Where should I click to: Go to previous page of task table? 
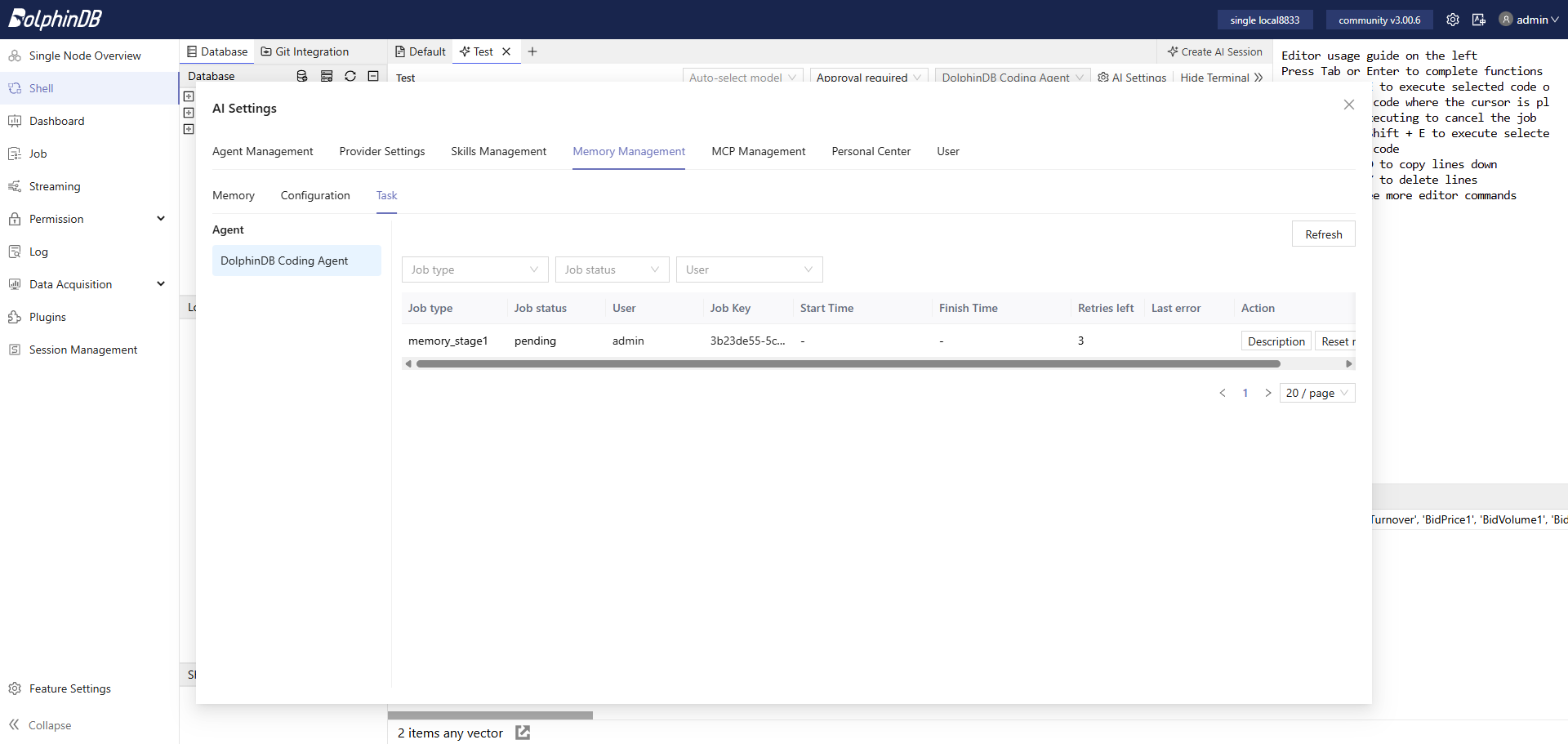1223,393
